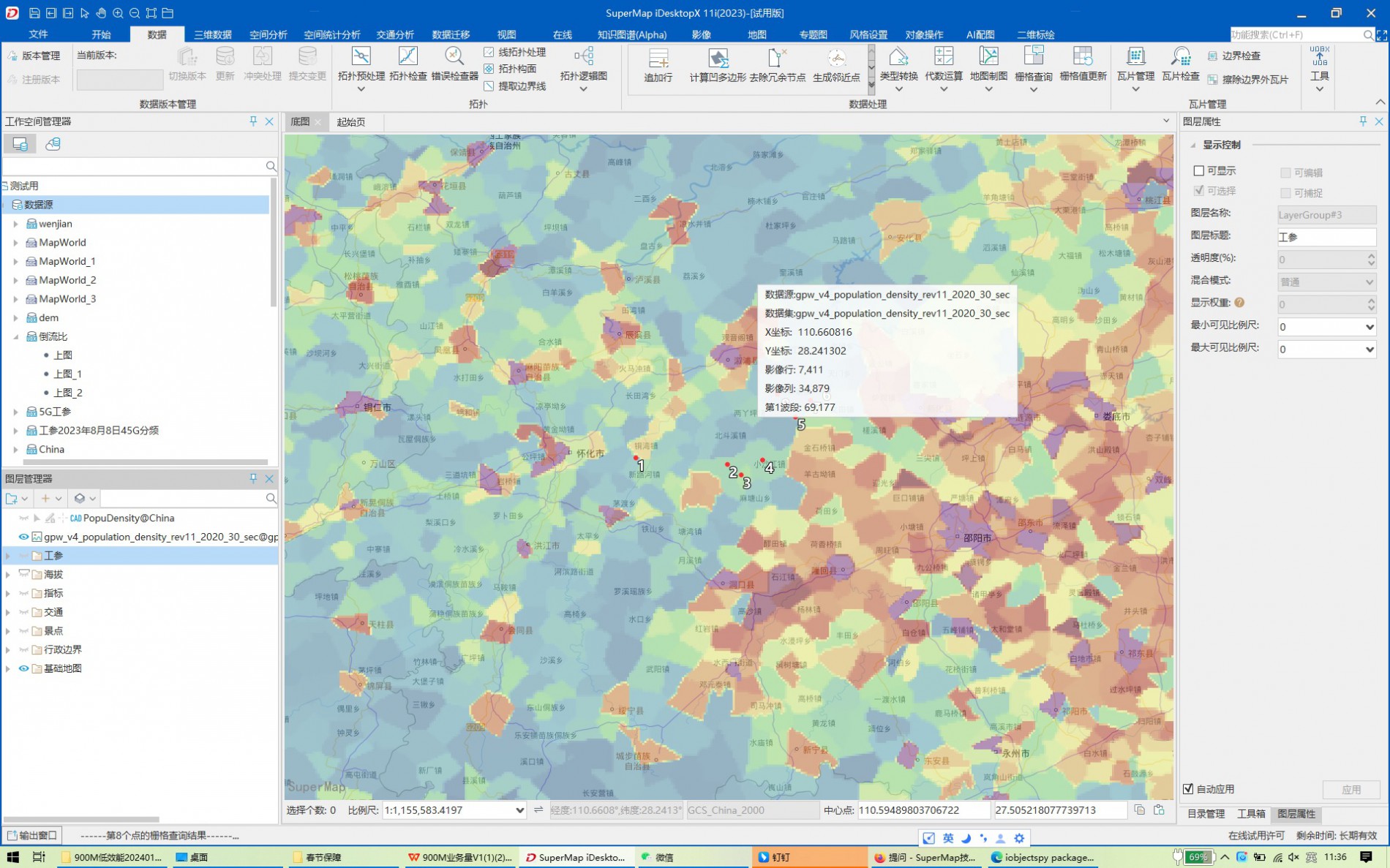This screenshot has height=868, width=1390.
Task: Show the PopuDensity@China layer
Action: click(x=23, y=518)
